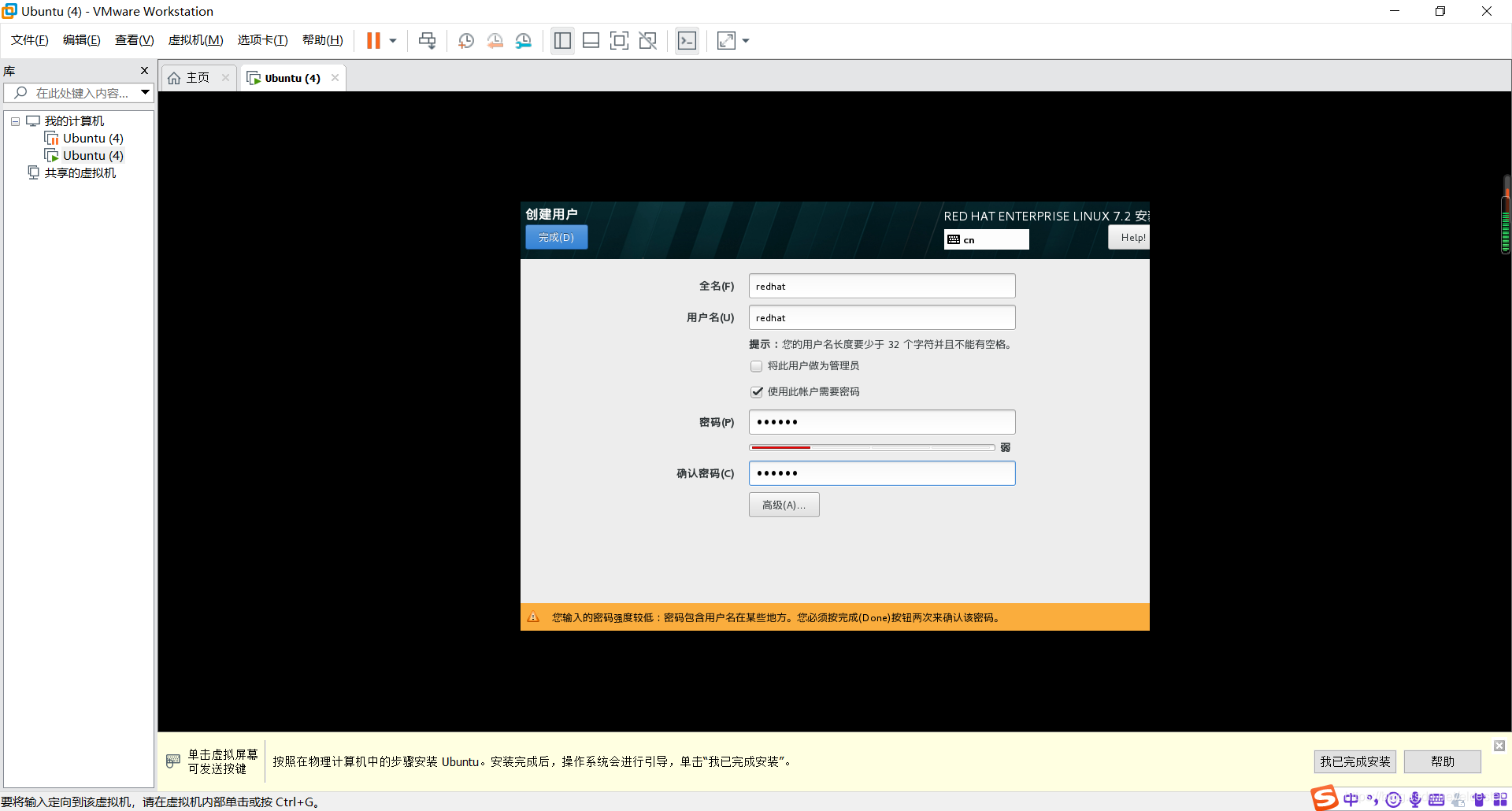Open the console view
This screenshot has height=811, width=1512.
(x=687, y=41)
